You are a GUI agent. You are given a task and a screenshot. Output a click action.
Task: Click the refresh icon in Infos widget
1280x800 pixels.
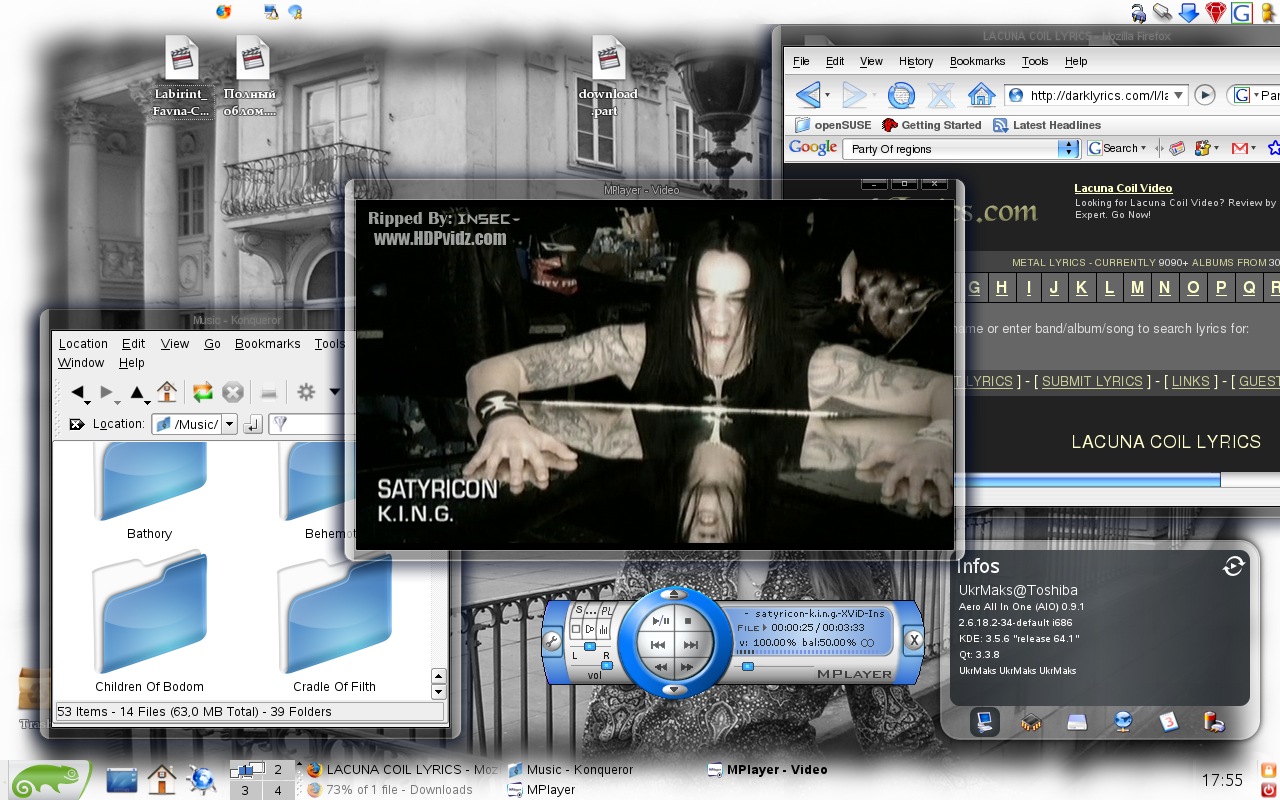[1233, 566]
